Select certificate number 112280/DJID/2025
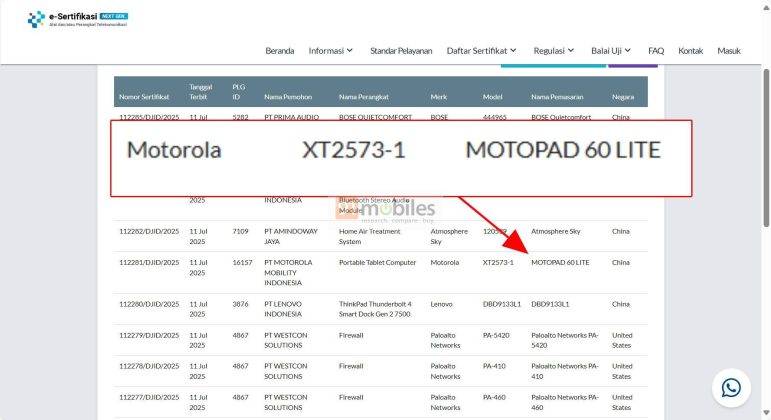This screenshot has width=771, height=420. coord(149,304)
